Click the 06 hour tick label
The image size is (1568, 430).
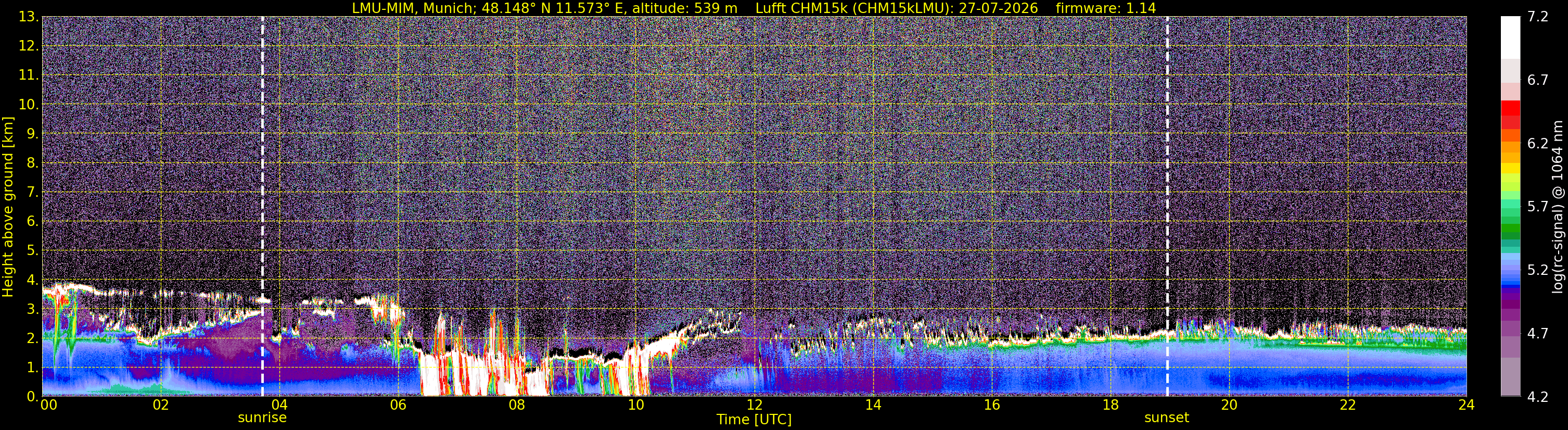pyautogui.click(x=398, y=405)
